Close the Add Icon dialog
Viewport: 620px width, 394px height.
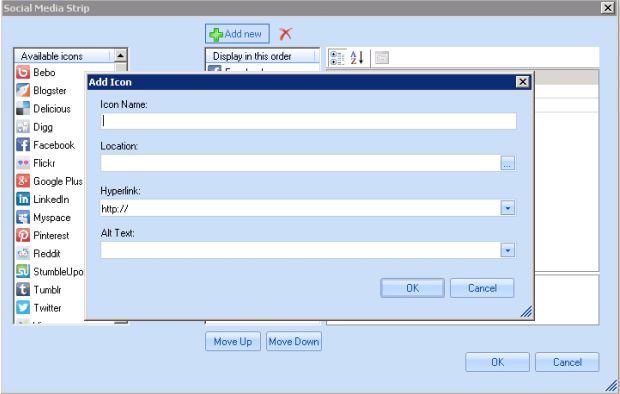pyautogui.click(x=522, y=82)
